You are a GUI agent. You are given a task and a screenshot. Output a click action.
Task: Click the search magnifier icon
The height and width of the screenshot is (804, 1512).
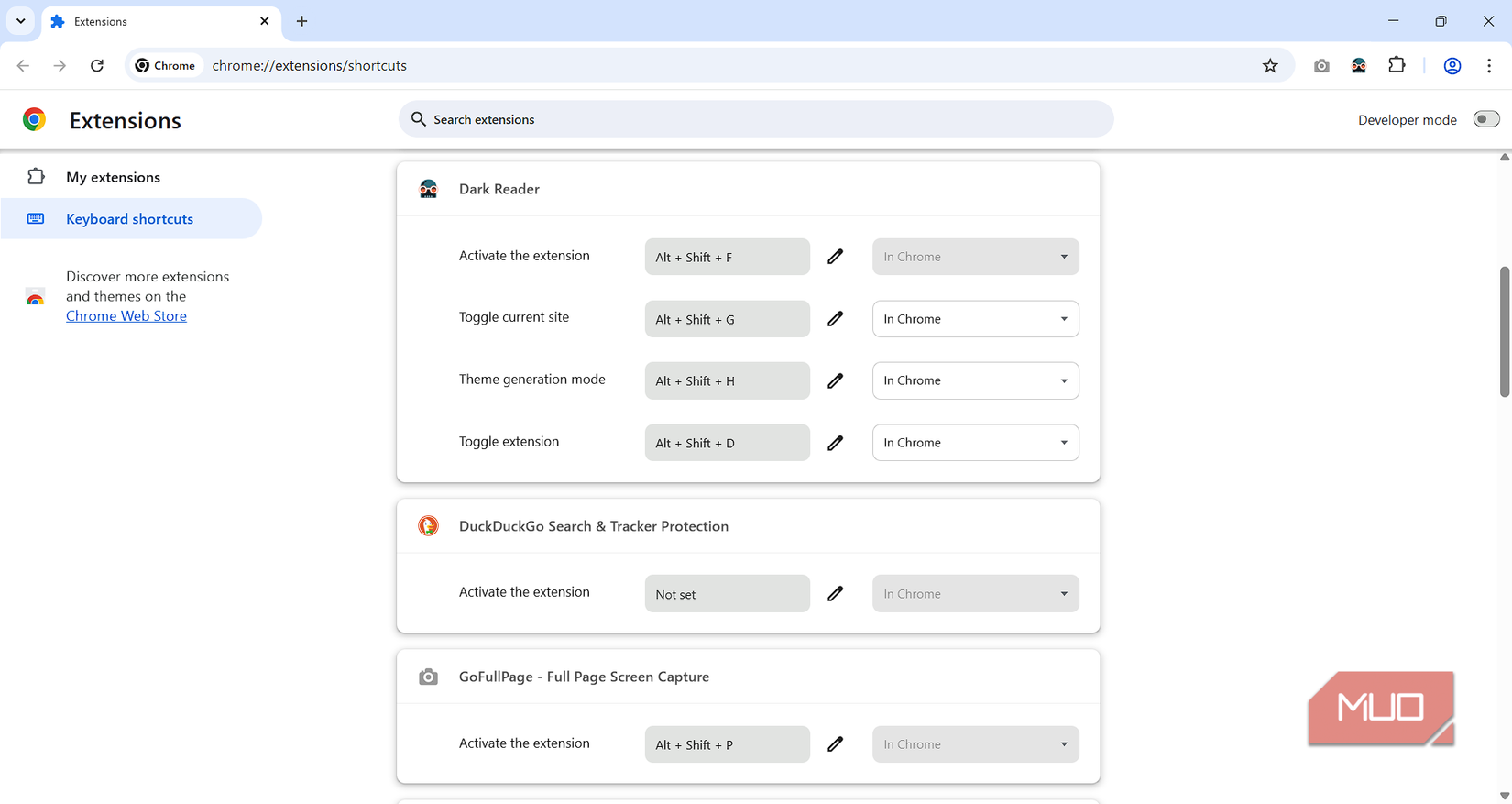[x=419, y=119]
